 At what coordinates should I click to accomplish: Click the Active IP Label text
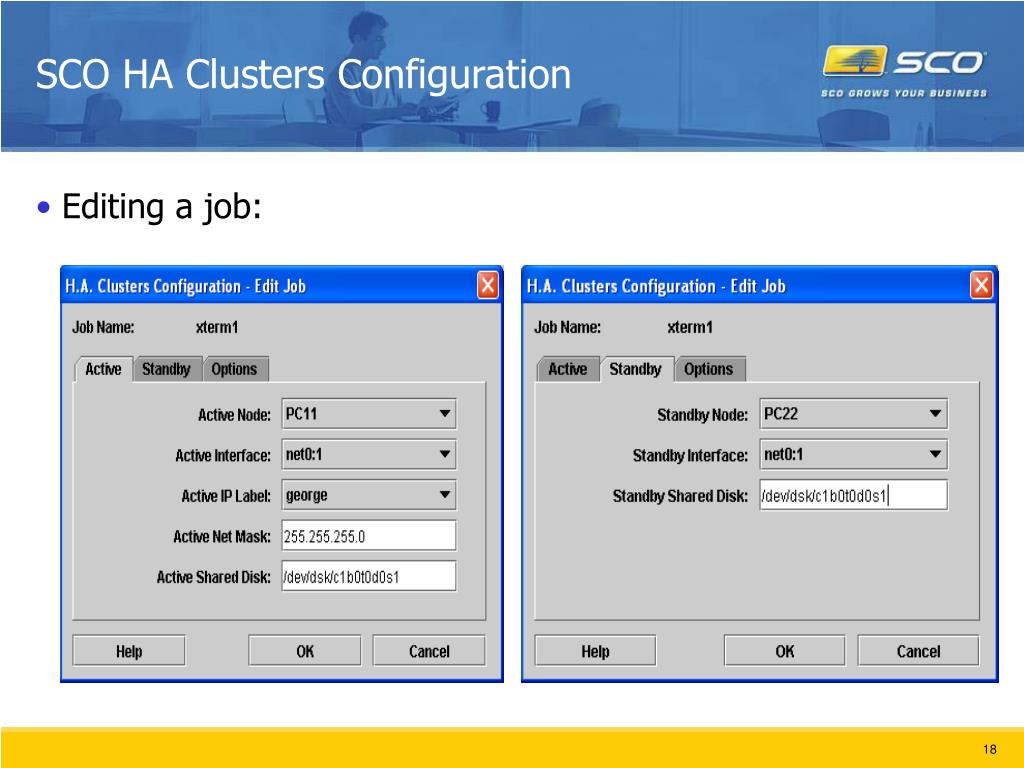[x=226, y=496]
